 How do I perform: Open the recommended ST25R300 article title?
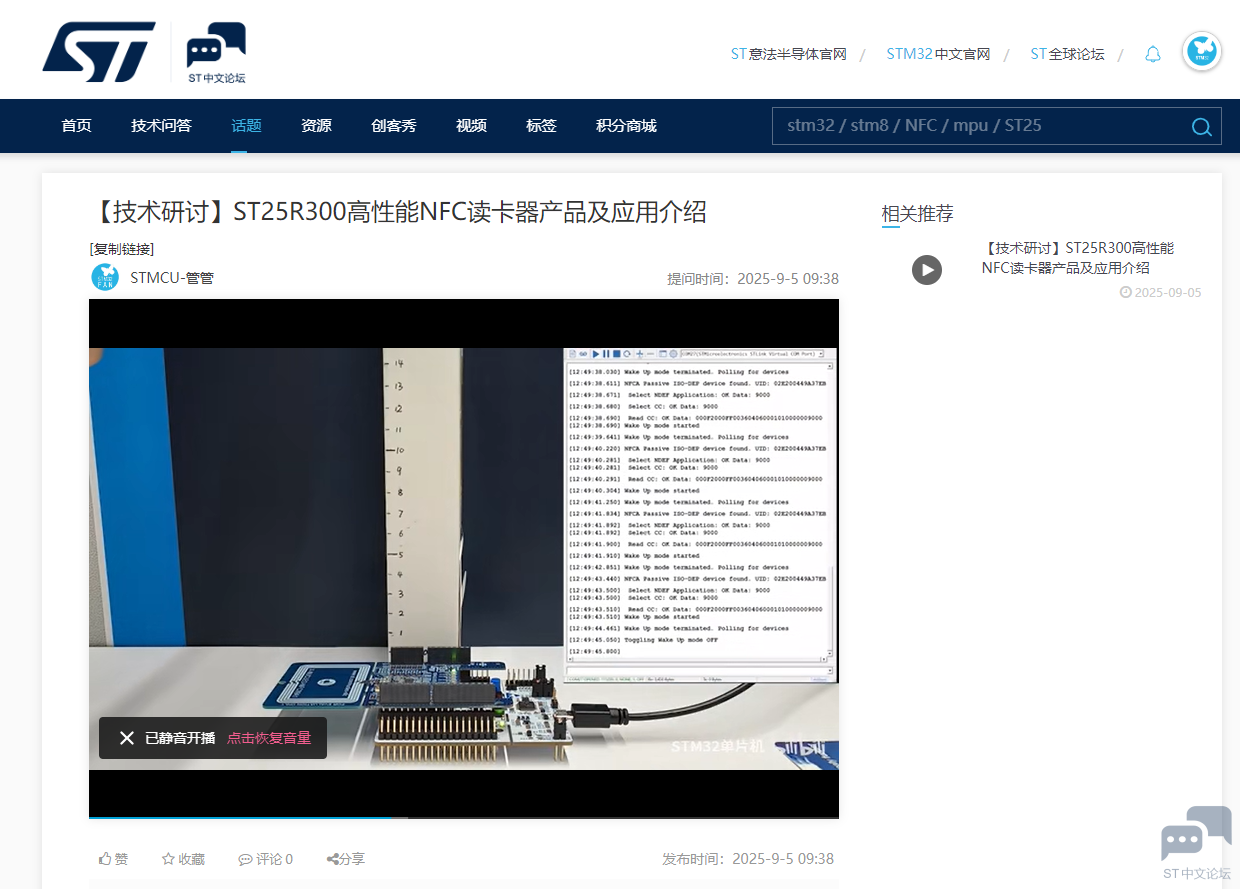[1078, 258]
